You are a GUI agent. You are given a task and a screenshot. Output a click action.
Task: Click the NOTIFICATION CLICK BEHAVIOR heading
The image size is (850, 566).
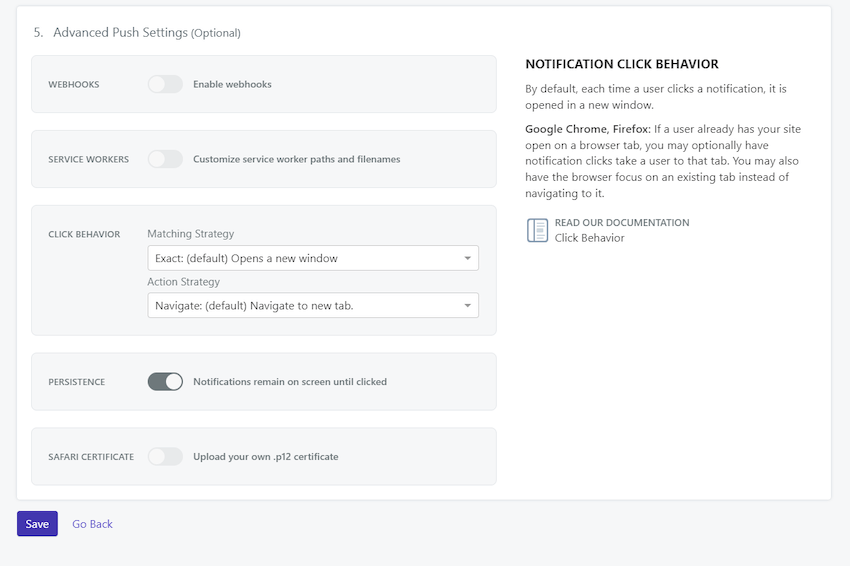click(x=622, y=64)
